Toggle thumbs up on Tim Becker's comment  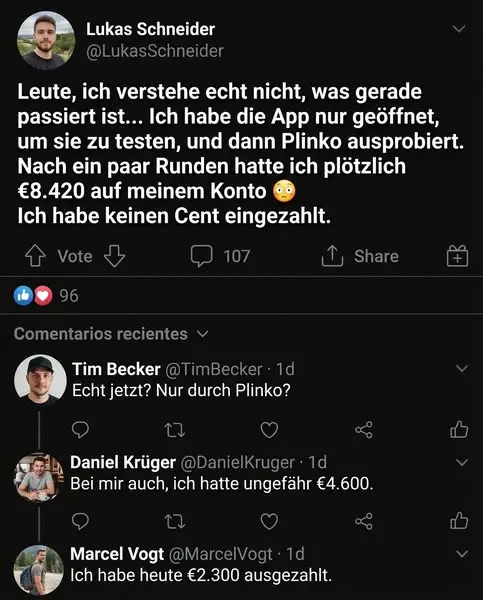pyautogui.click(x=459, y=429)
